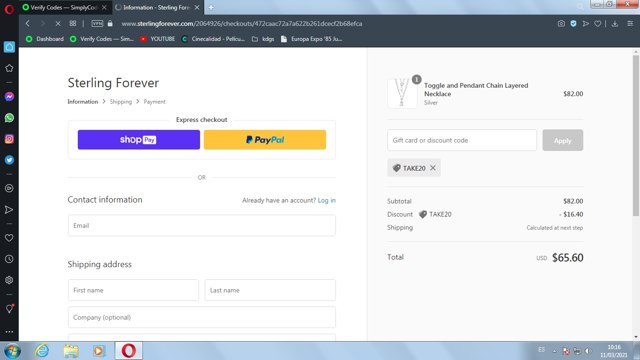Take a snapshot with the camera icon
This screenshot has width=640, height=360.
click(561, 24)
